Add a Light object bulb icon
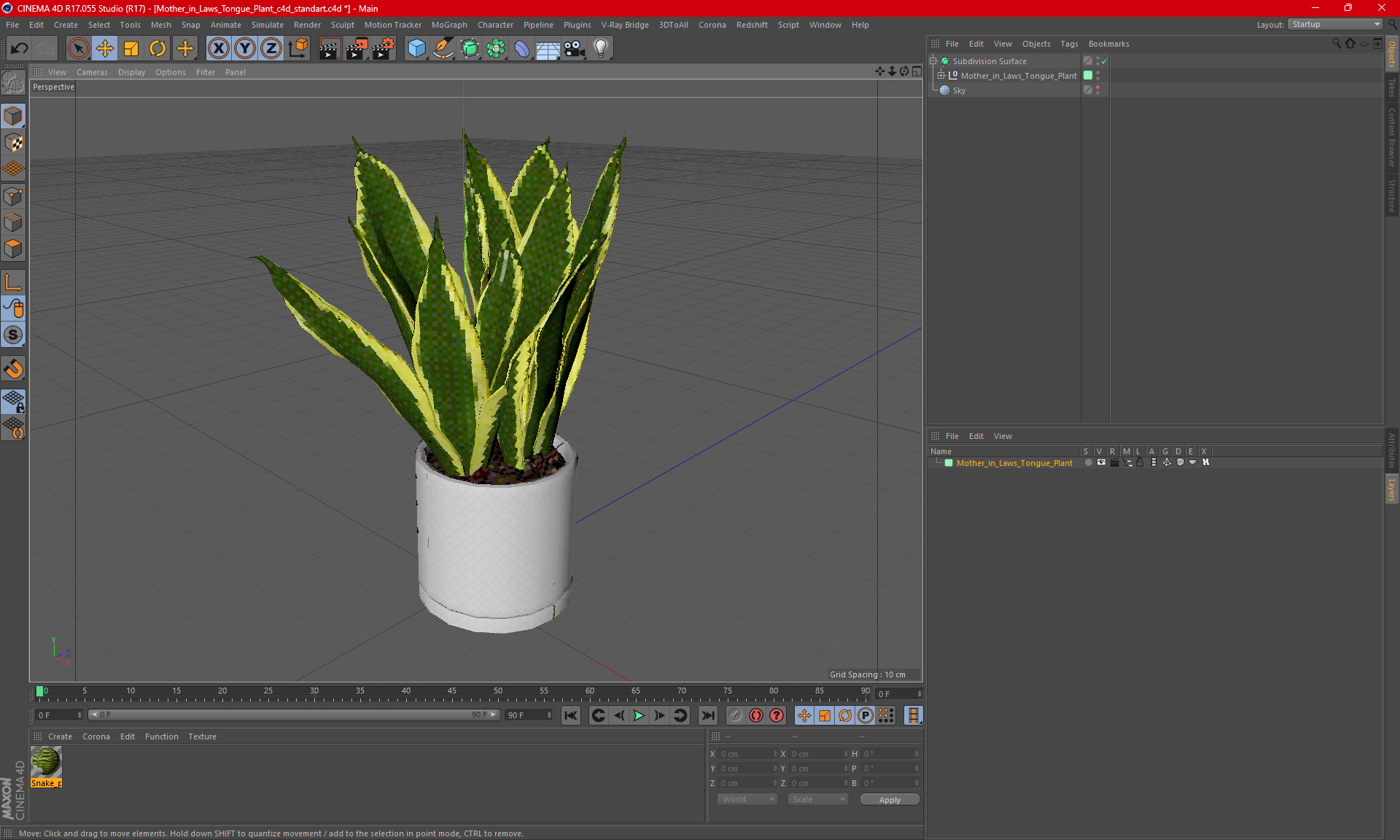 click(601, 49)
